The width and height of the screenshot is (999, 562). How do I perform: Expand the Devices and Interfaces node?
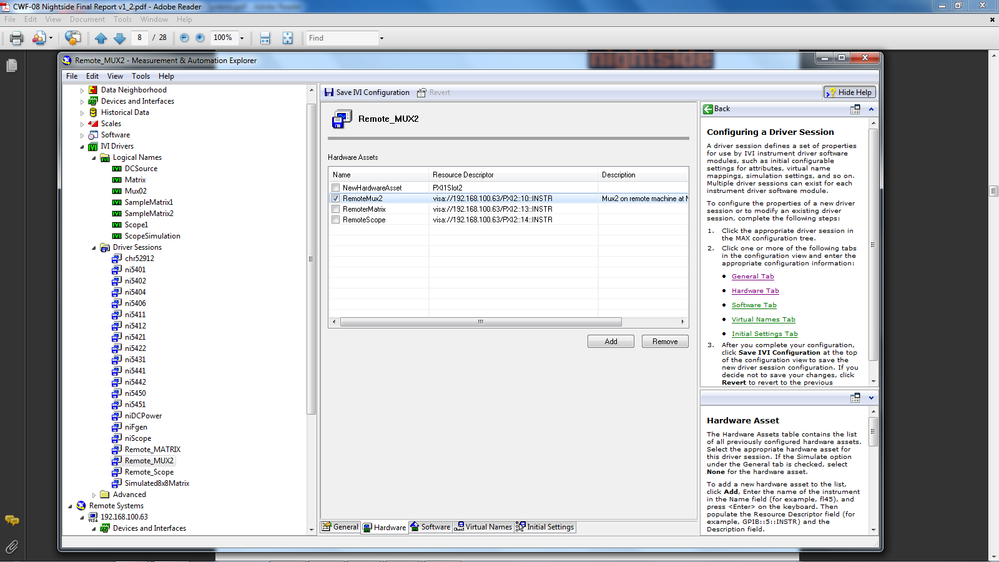(82, 101)
